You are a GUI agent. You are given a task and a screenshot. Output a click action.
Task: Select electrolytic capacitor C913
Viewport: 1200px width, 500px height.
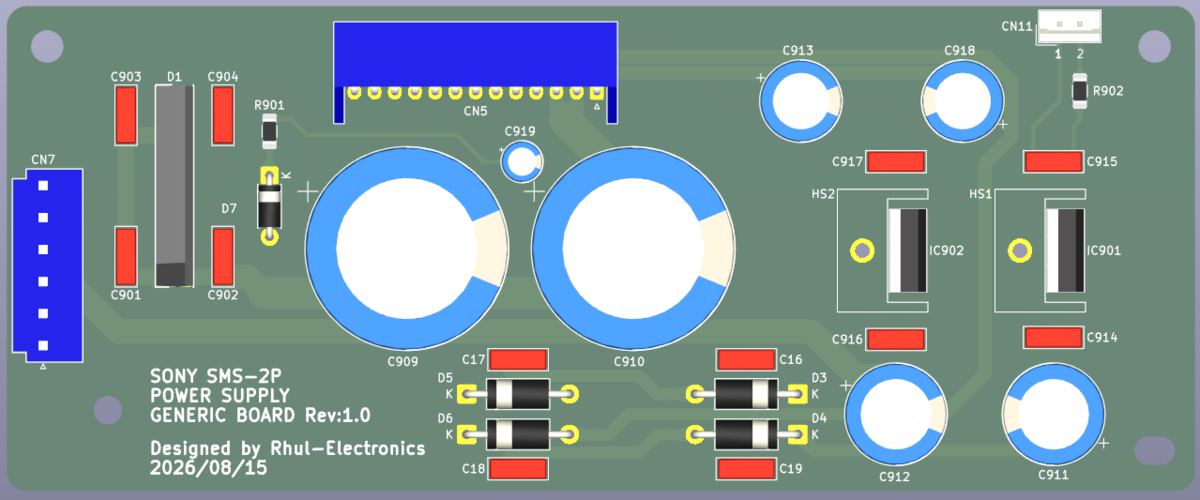point(801,101)
